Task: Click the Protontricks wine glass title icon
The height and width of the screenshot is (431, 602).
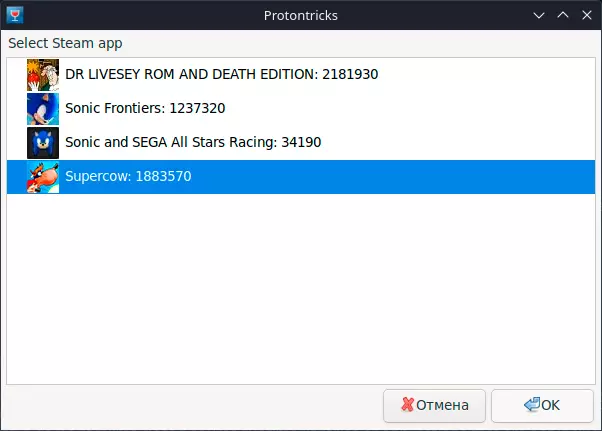Action: click(15, 15)
